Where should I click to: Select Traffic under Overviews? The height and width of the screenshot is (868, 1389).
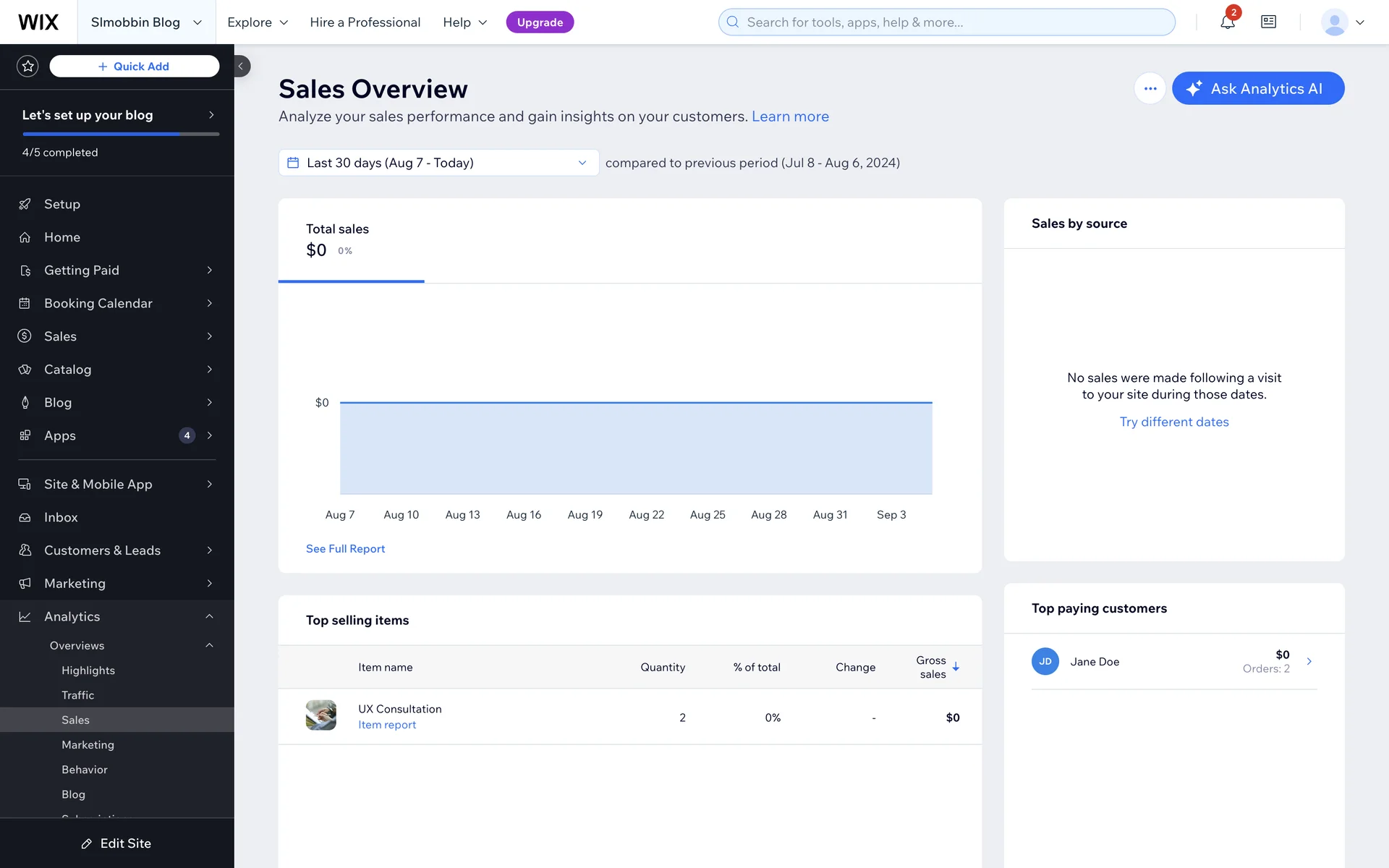(77, 695)
